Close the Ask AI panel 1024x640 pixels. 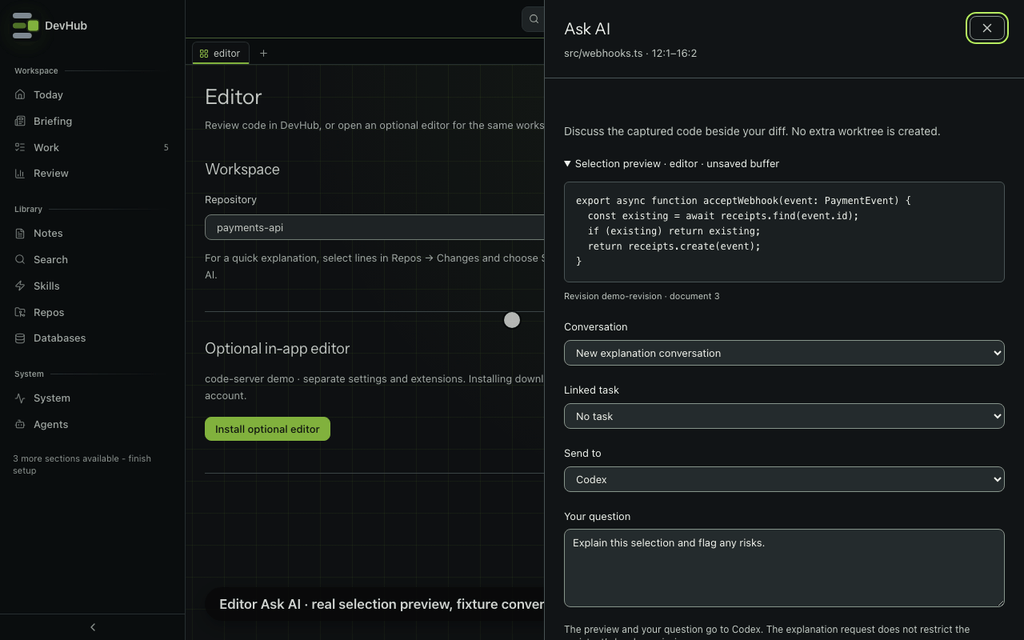point(987,28)
